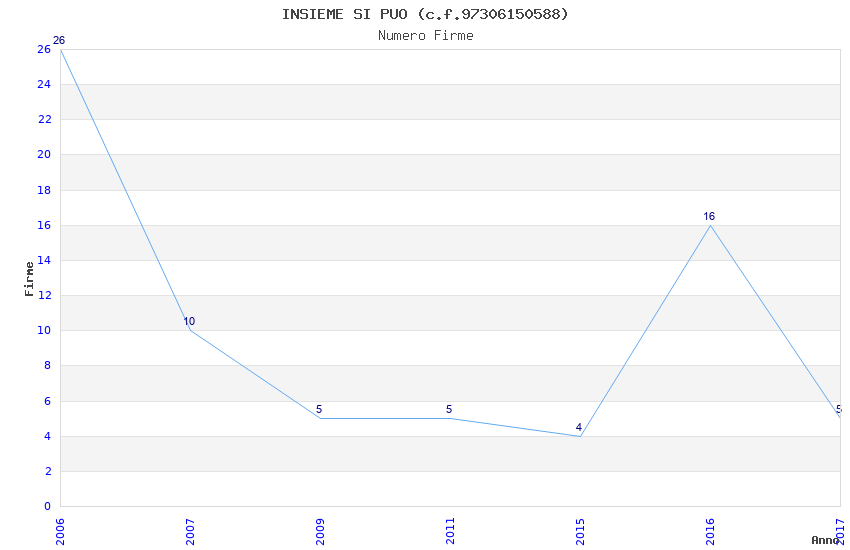Click the 2011 year on the x-axis

tap(450, 530)
